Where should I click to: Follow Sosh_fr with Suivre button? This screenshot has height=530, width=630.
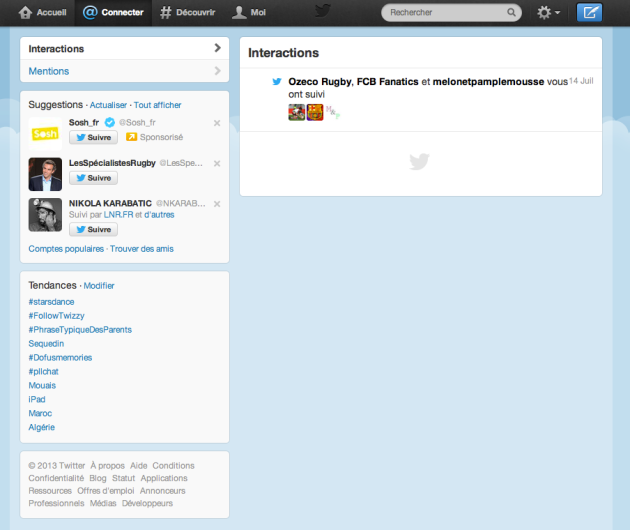[93, 137]
